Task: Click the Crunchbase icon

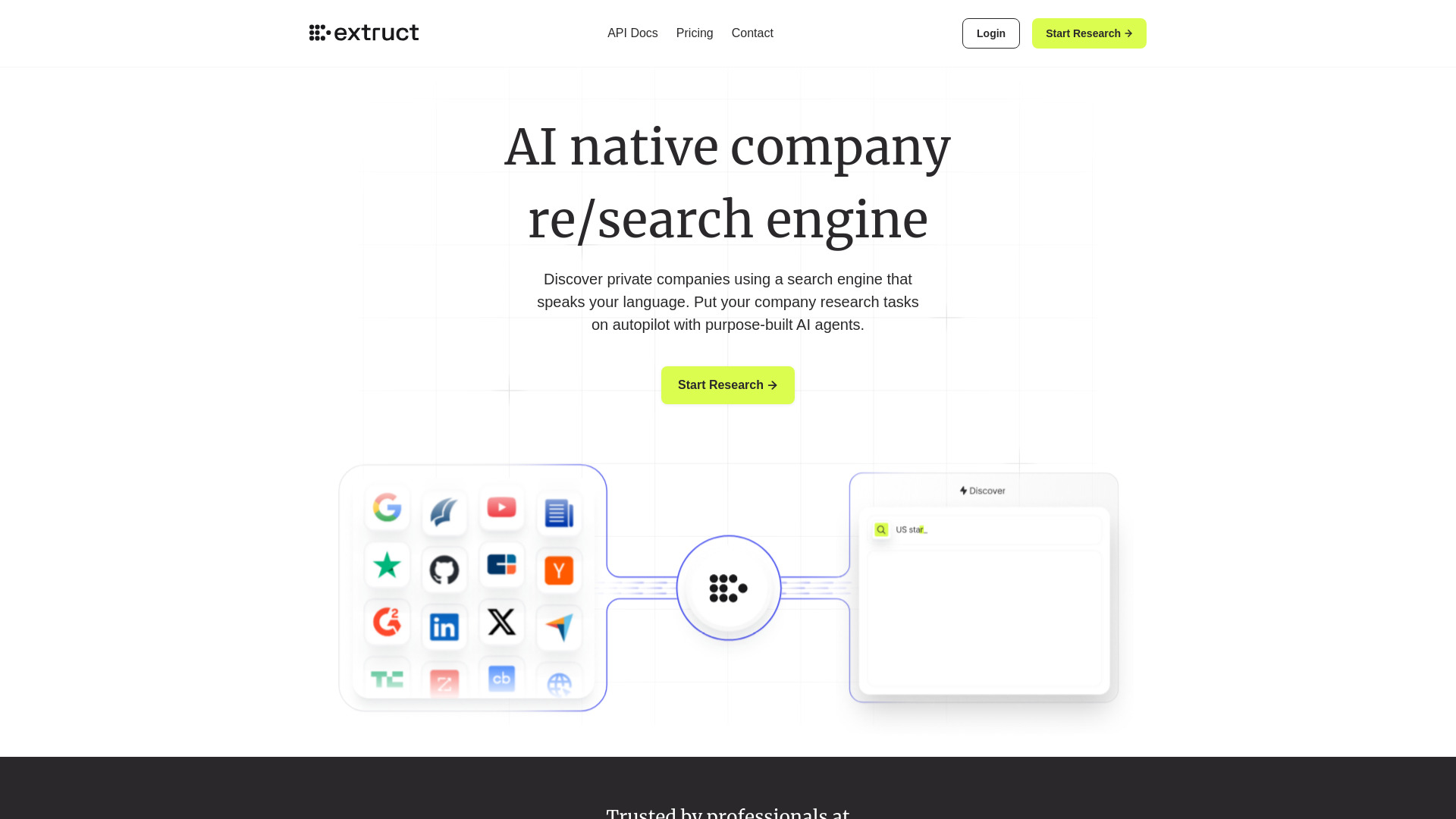Action: [x=501, y=678]
